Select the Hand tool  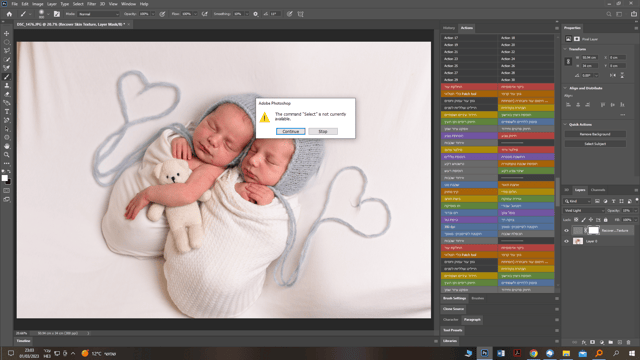(7, 146)
